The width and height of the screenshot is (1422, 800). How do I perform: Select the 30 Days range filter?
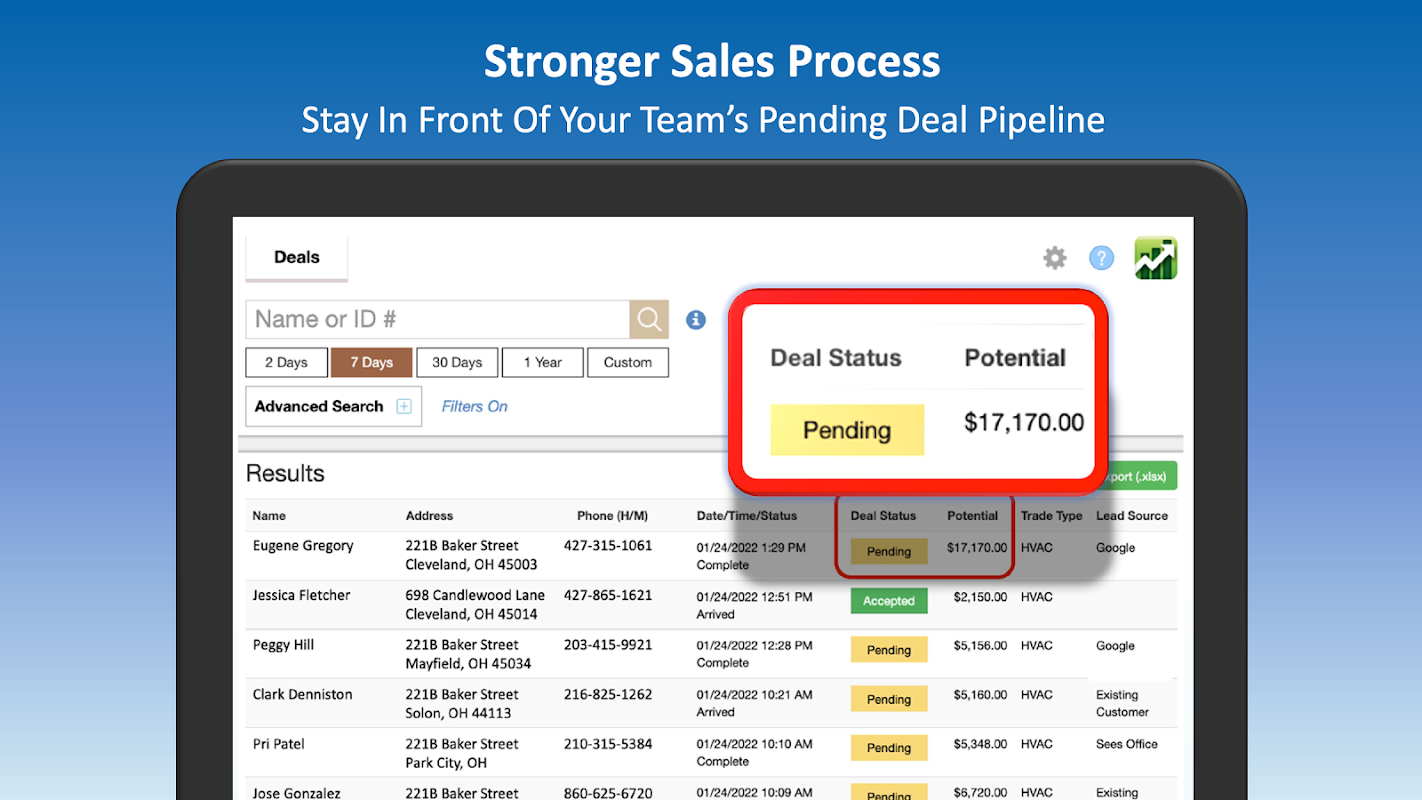point(457,362)
